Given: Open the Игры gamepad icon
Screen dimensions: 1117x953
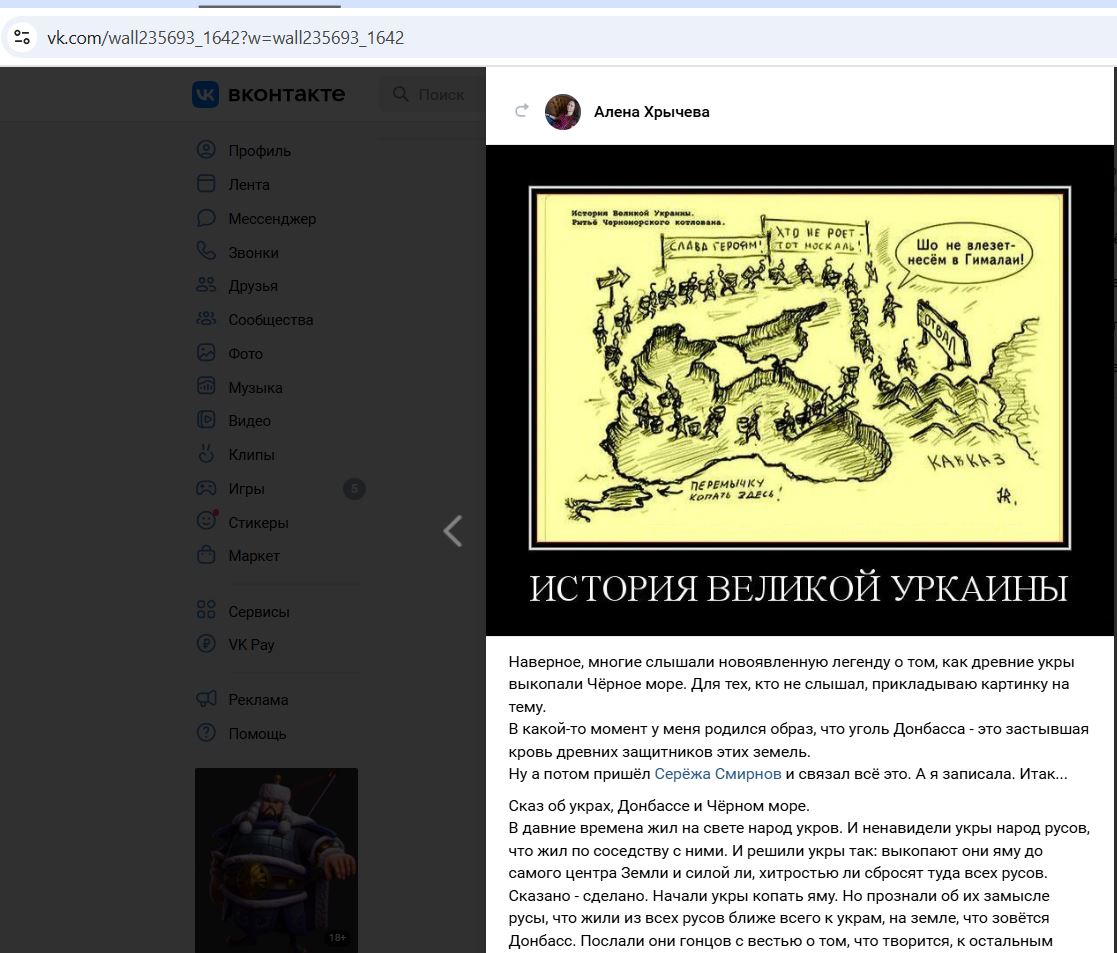Looking at the screenshot, I should pos(206,488).
